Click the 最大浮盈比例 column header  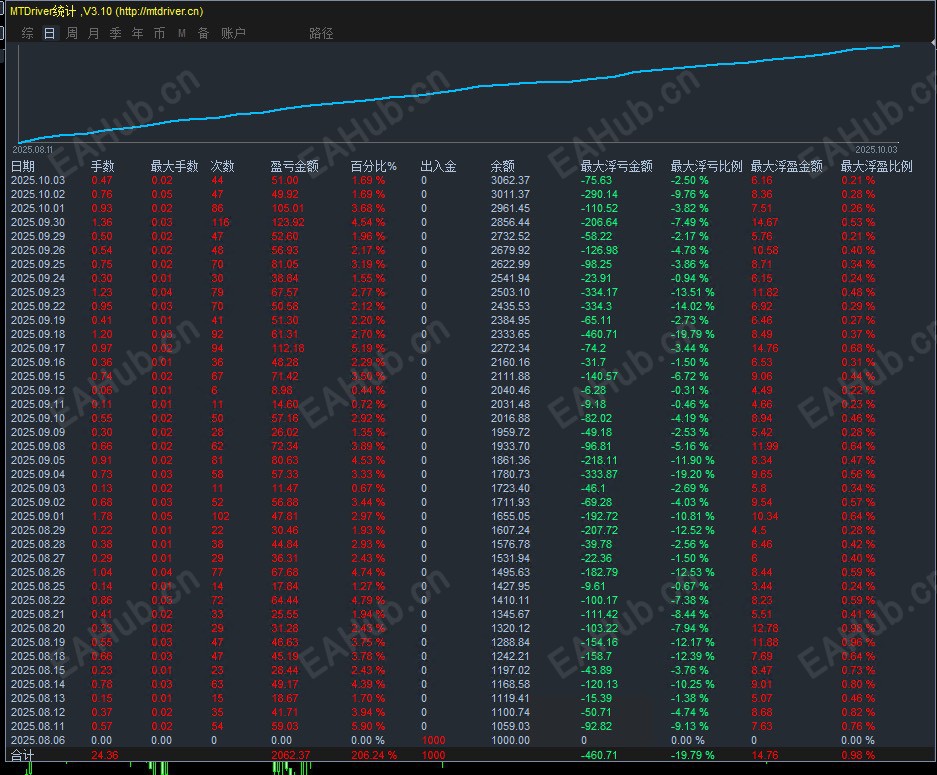click(x=877, y=166)
